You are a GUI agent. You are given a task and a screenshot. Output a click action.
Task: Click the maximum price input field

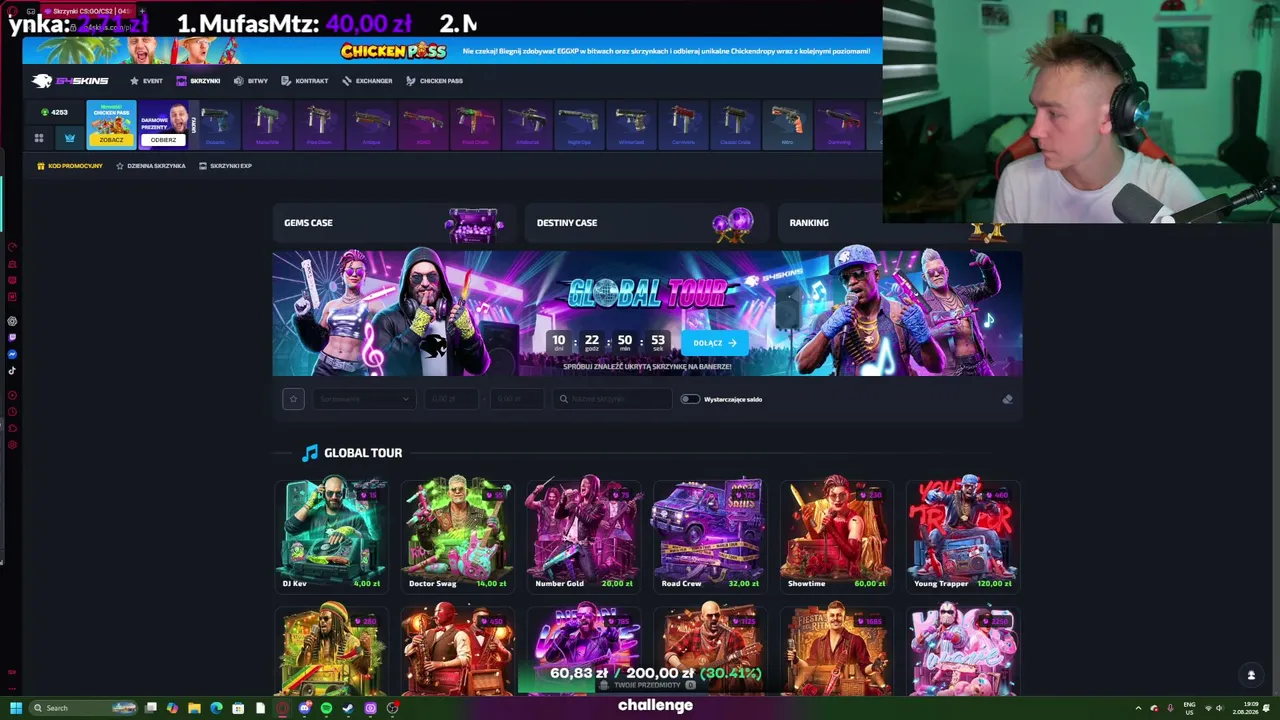pyautogui.click(x=516, y=399)
